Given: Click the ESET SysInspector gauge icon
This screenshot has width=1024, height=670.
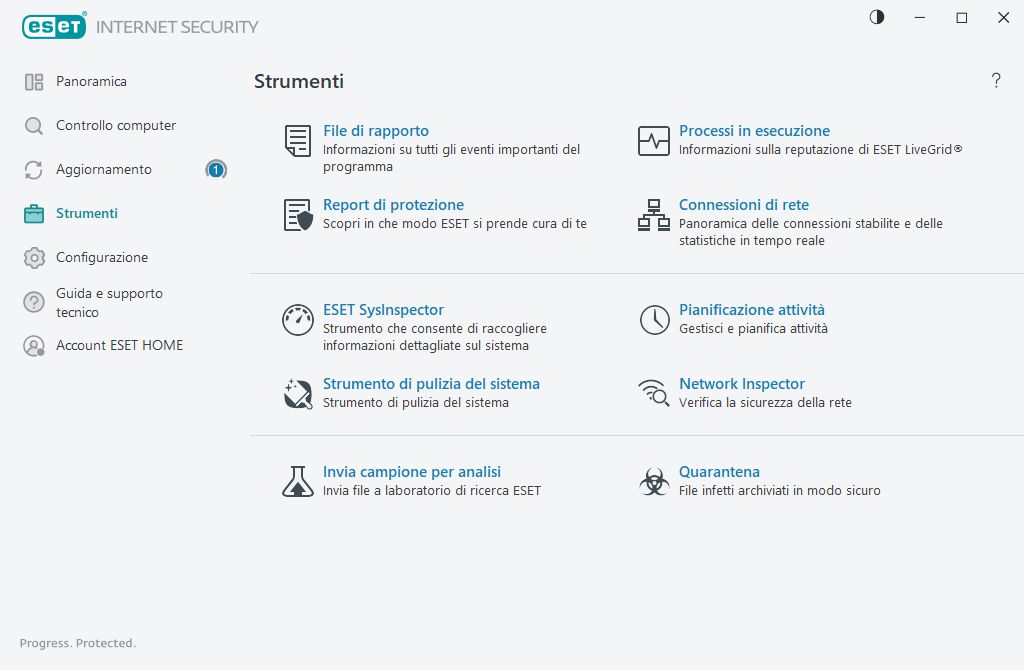Looking at the screenshot, I should 297,320.
